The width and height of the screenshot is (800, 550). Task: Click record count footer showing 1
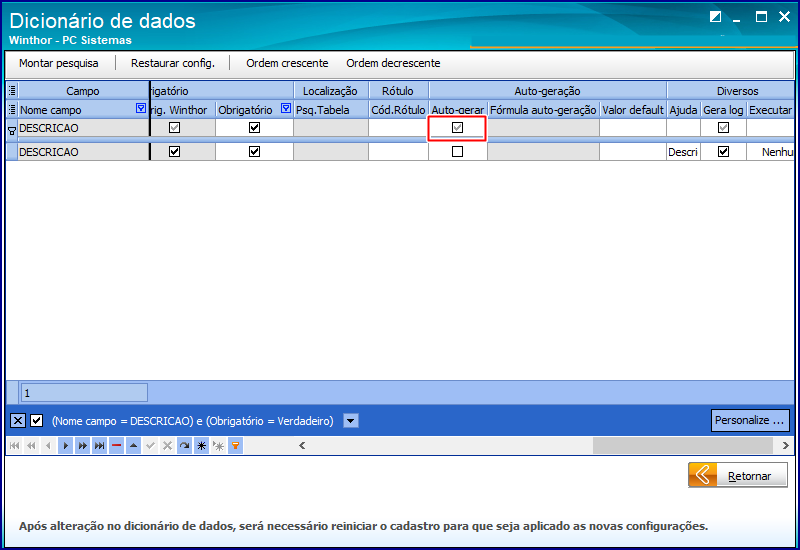(x=84, y=393)
